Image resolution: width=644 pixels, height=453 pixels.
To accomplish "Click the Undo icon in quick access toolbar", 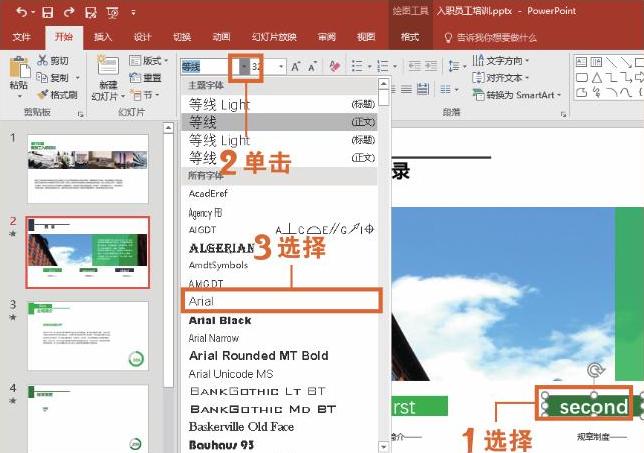I will [21, 12].
